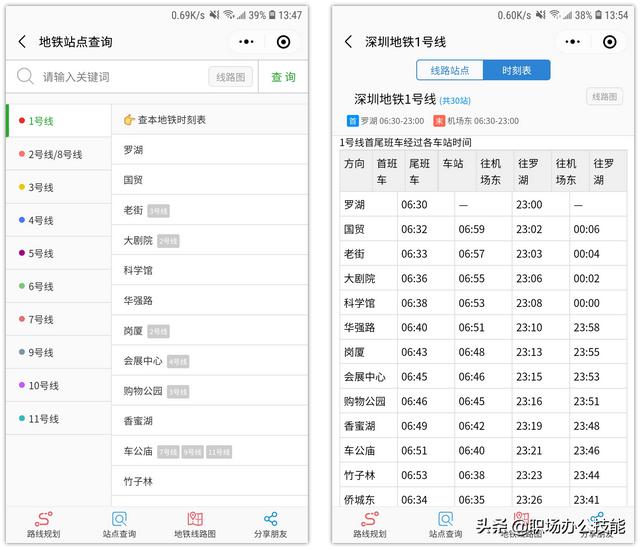Tap the red 末 last-train badge
This screenshot has height=549, width=640.
(x=439, y=121)
